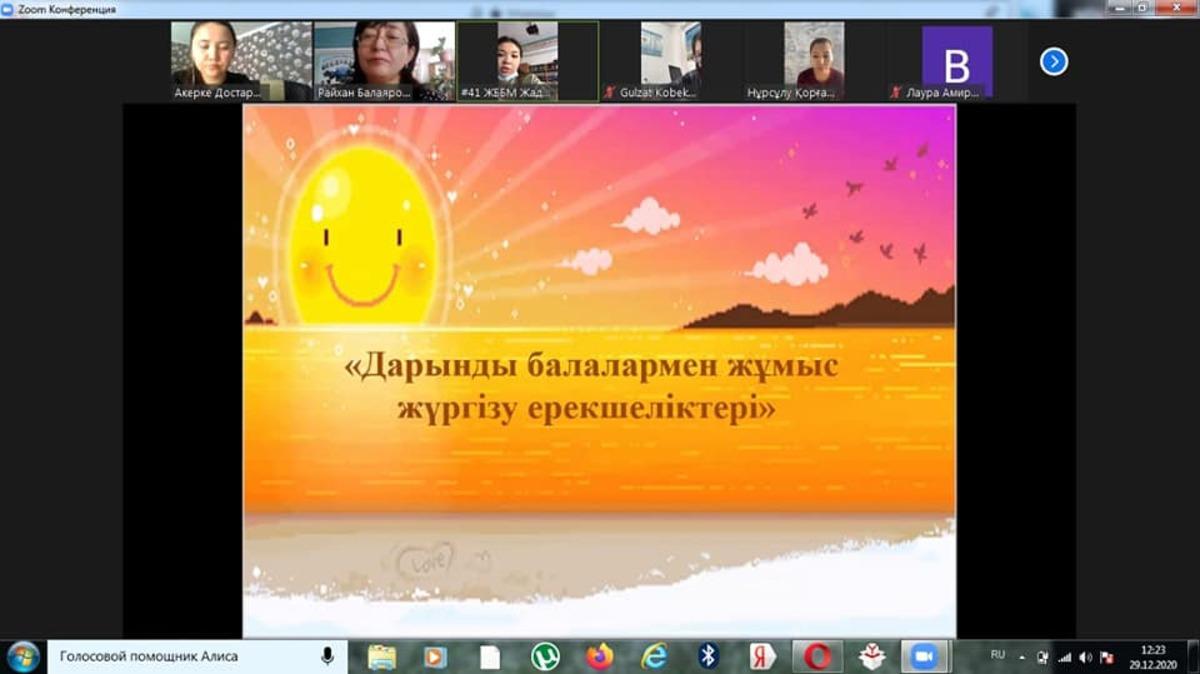
Task: Open the file explorer folder icon
Action: pos(381,657)
